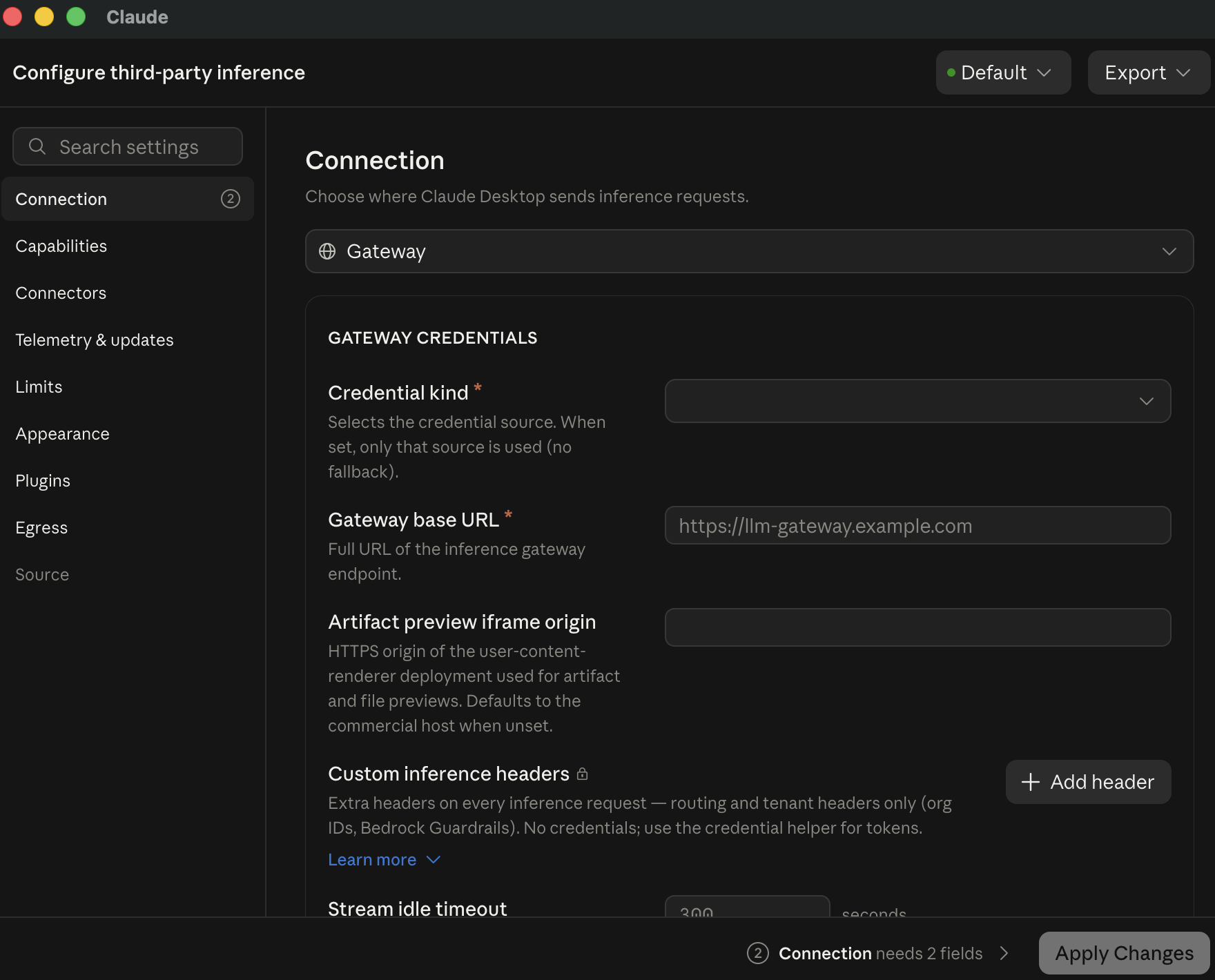Click the sidebar Connection badge showing 2

[x=231, y=199]
